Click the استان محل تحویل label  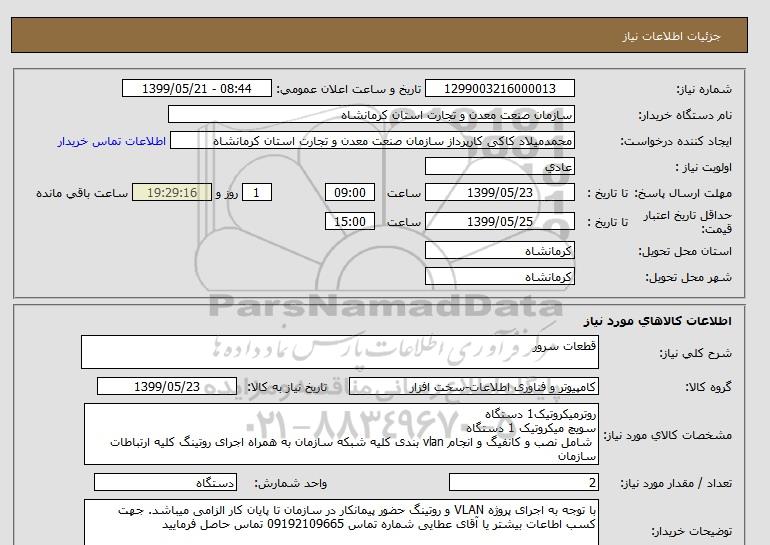point(685,251)
